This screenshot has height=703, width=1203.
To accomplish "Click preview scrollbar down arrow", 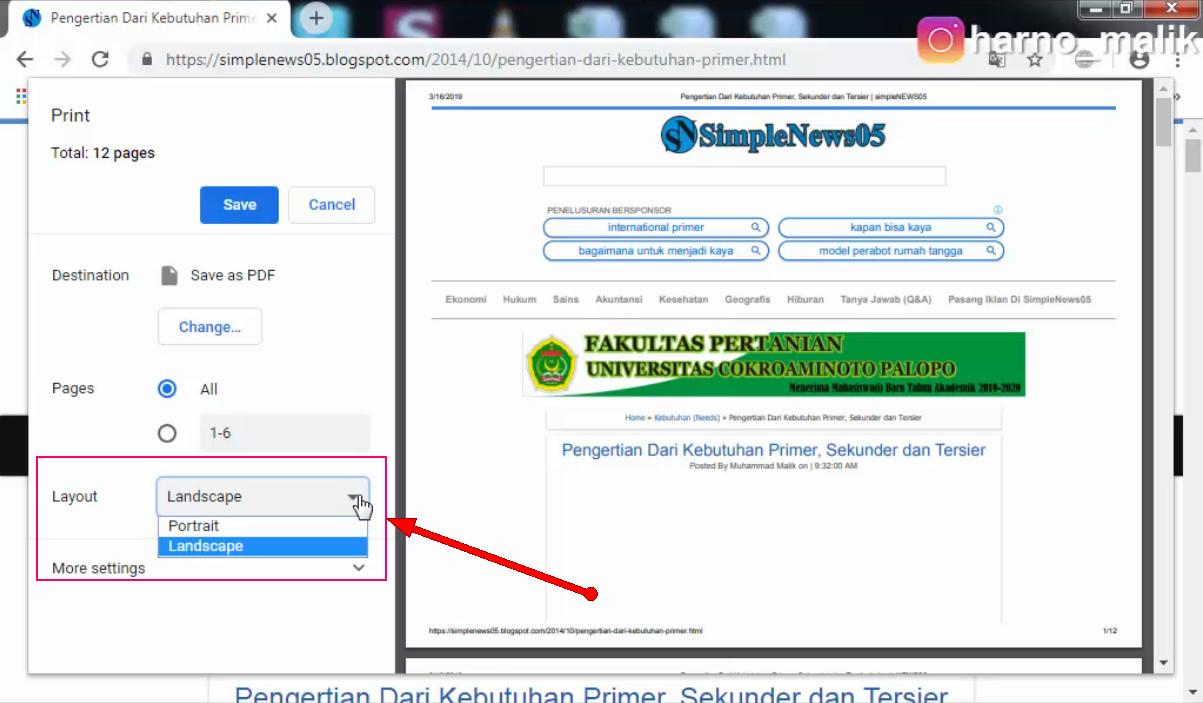I will 1163,663.
